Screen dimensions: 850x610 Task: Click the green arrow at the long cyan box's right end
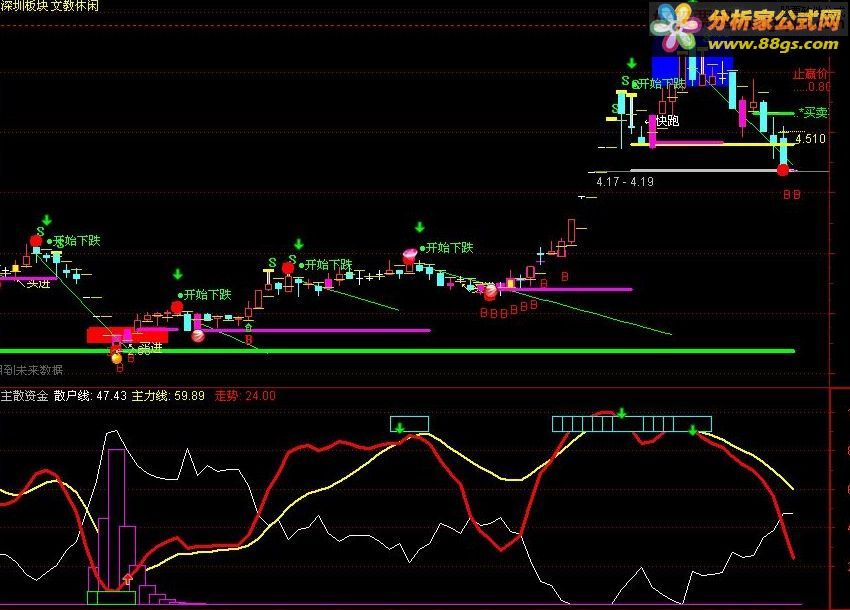pyautogui.click(x=692, y=431)
